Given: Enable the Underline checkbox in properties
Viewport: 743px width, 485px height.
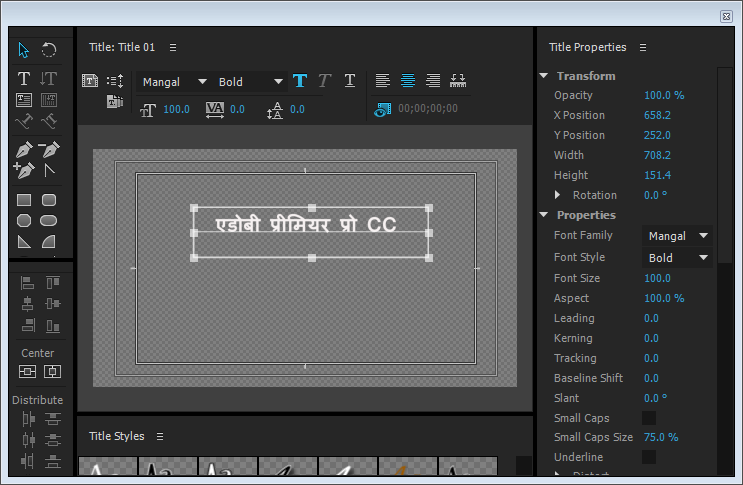Looking at the screenshot, I should click(649, 457).
